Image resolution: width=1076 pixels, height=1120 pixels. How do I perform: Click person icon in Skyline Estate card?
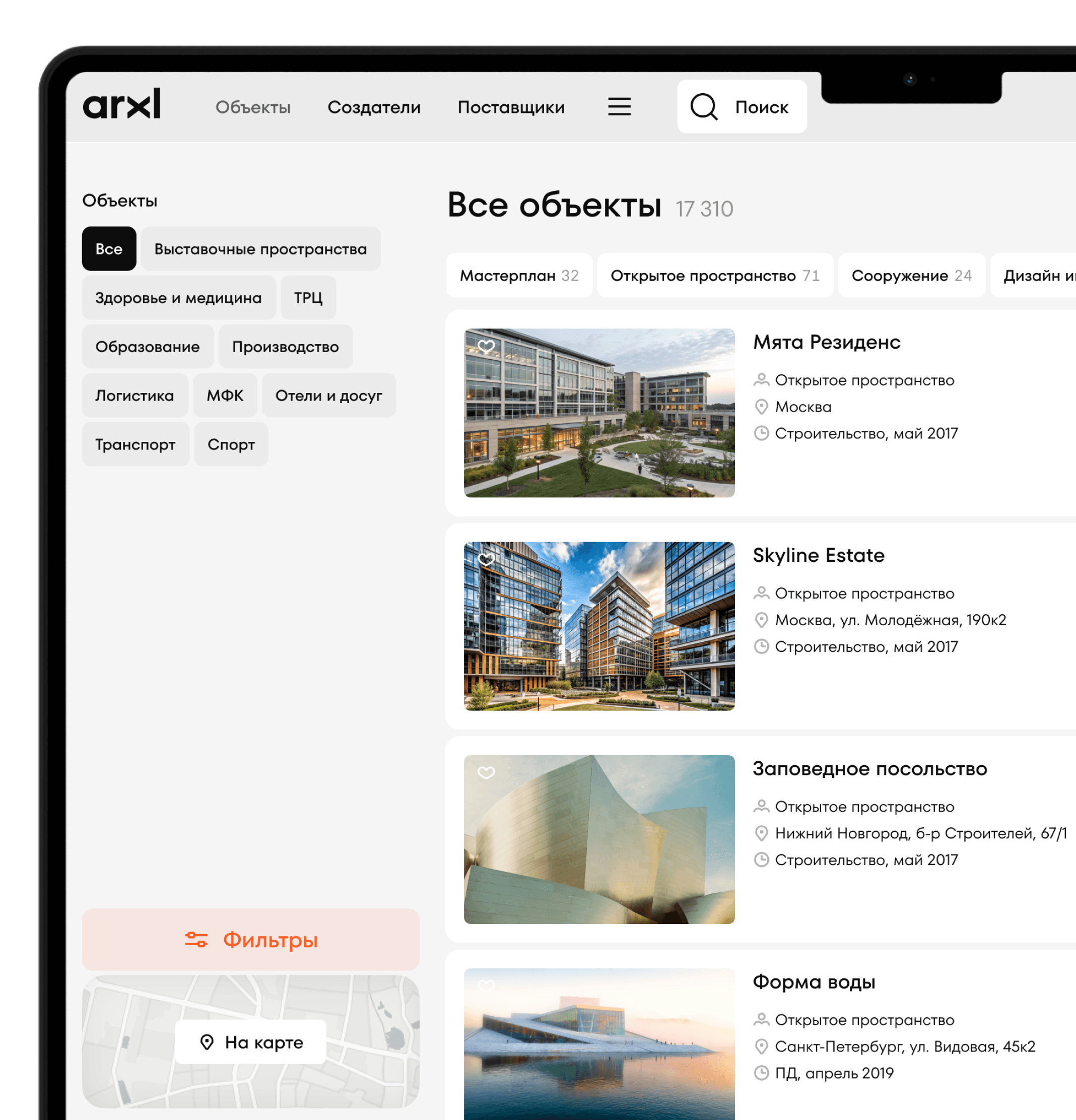[x=761, y=593]
